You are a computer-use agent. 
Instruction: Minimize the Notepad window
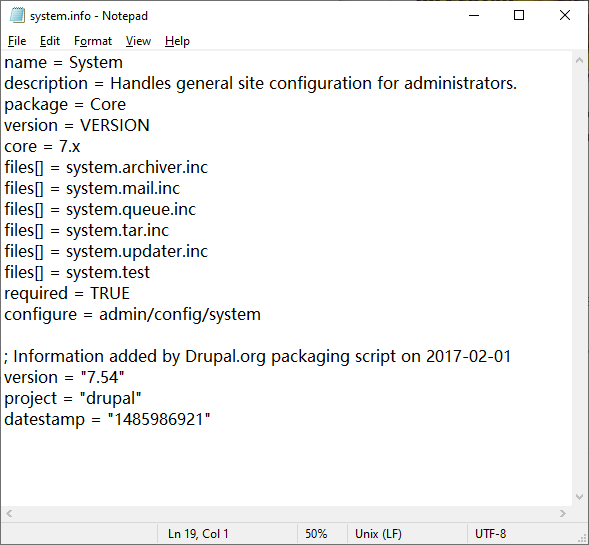[x=474, y=15]
